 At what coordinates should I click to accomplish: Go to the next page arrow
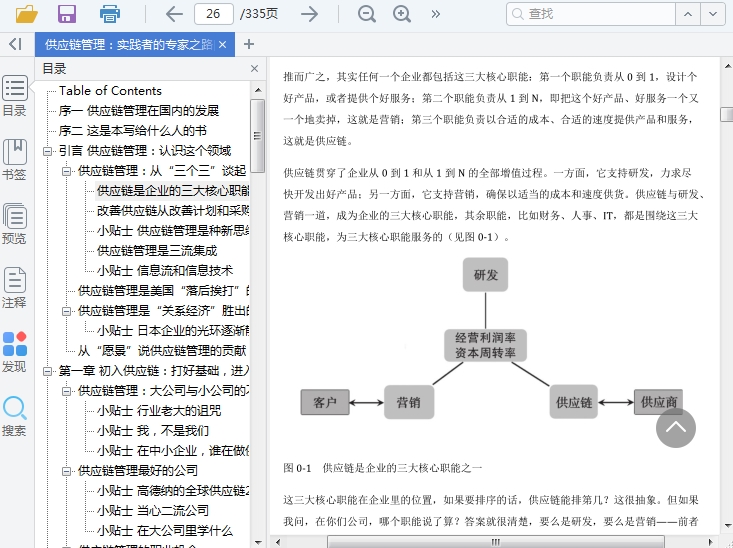309,14
